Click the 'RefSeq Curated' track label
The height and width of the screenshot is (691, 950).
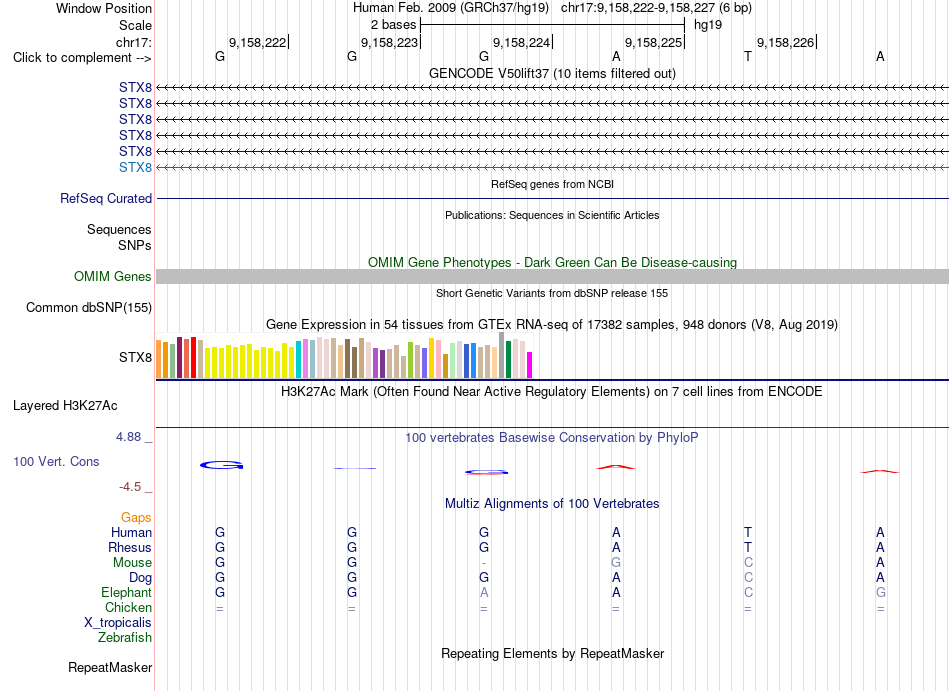(x=106, y=199)
